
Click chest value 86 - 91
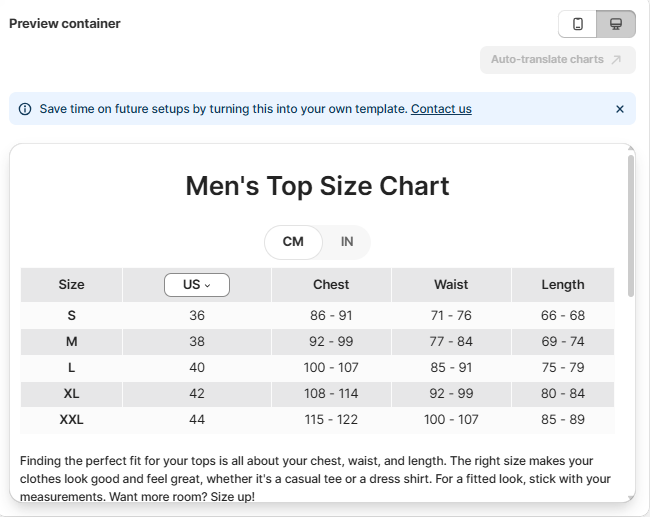[x=331, y=316]
